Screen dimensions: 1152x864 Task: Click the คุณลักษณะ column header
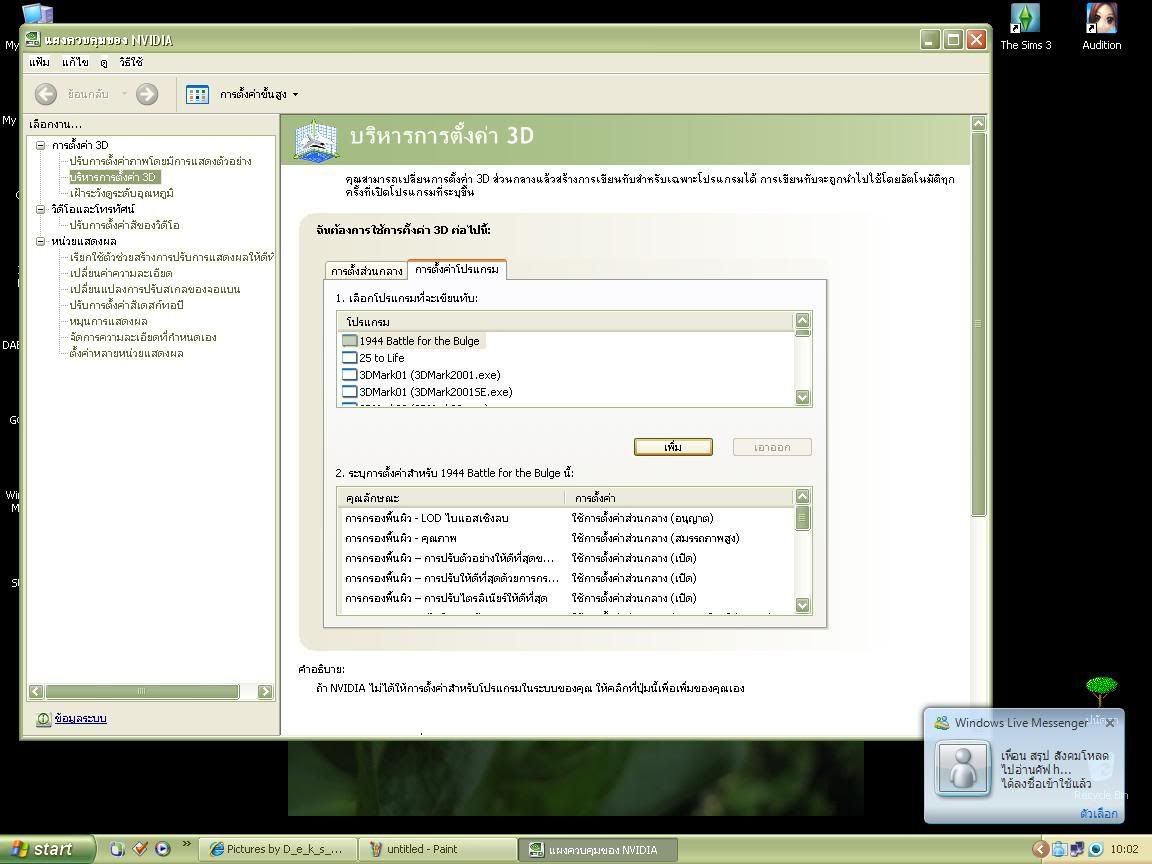pos(451,498)
